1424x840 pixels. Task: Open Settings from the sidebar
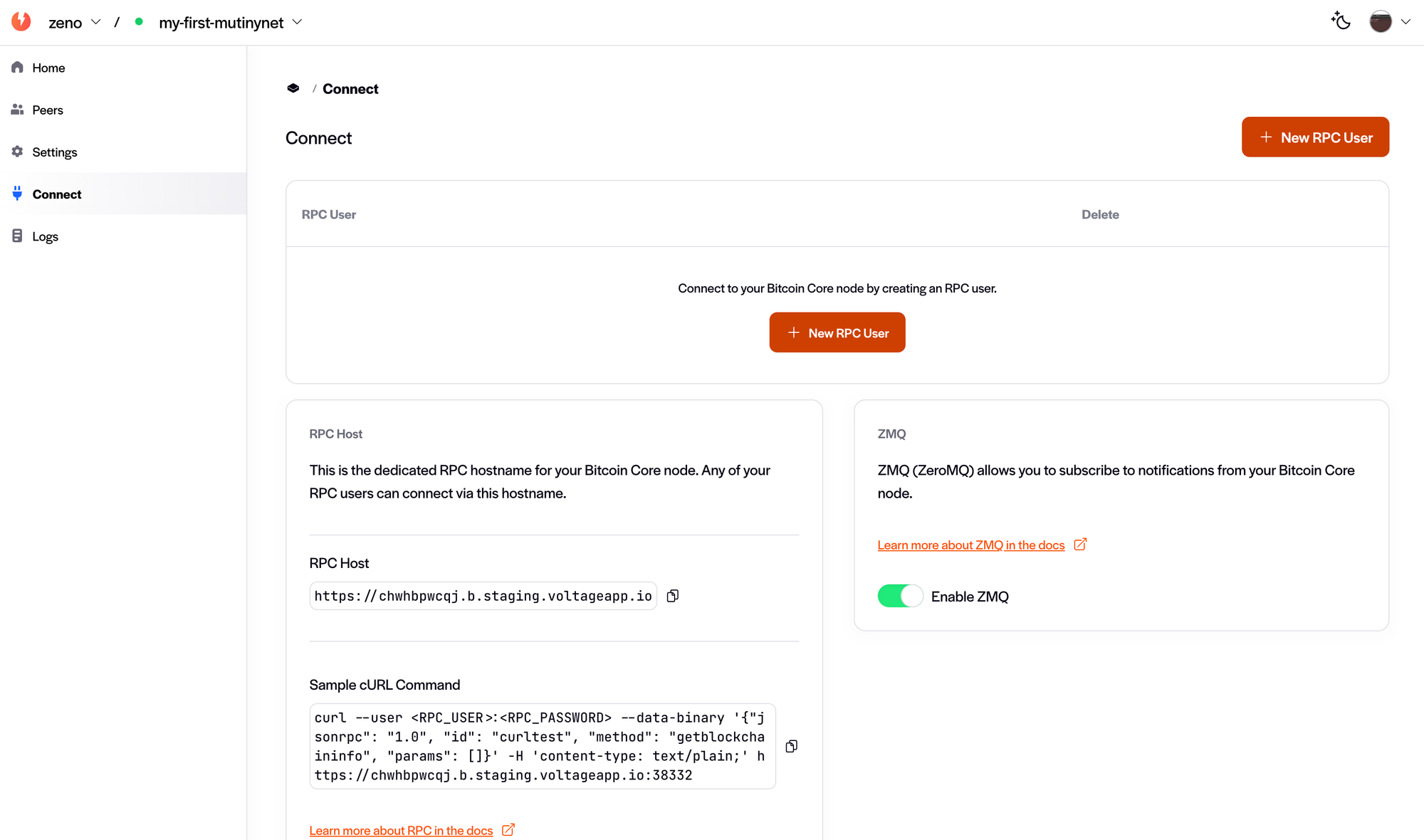tap(54, 152)
